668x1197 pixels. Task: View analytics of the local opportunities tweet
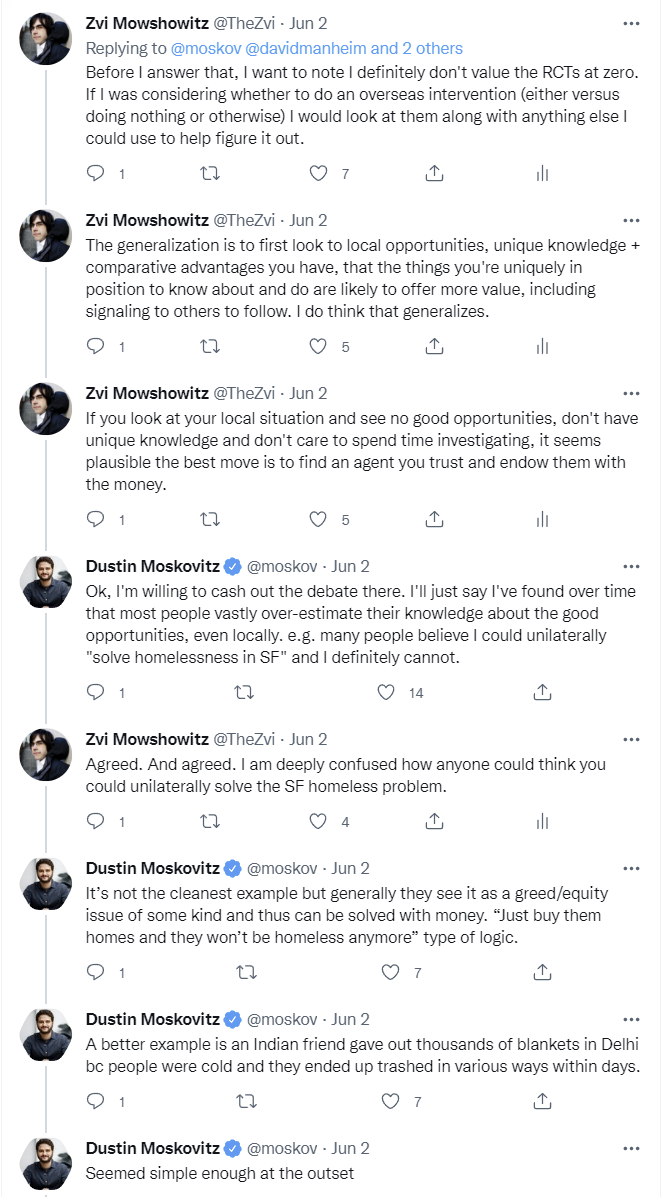tap(542, 347)
